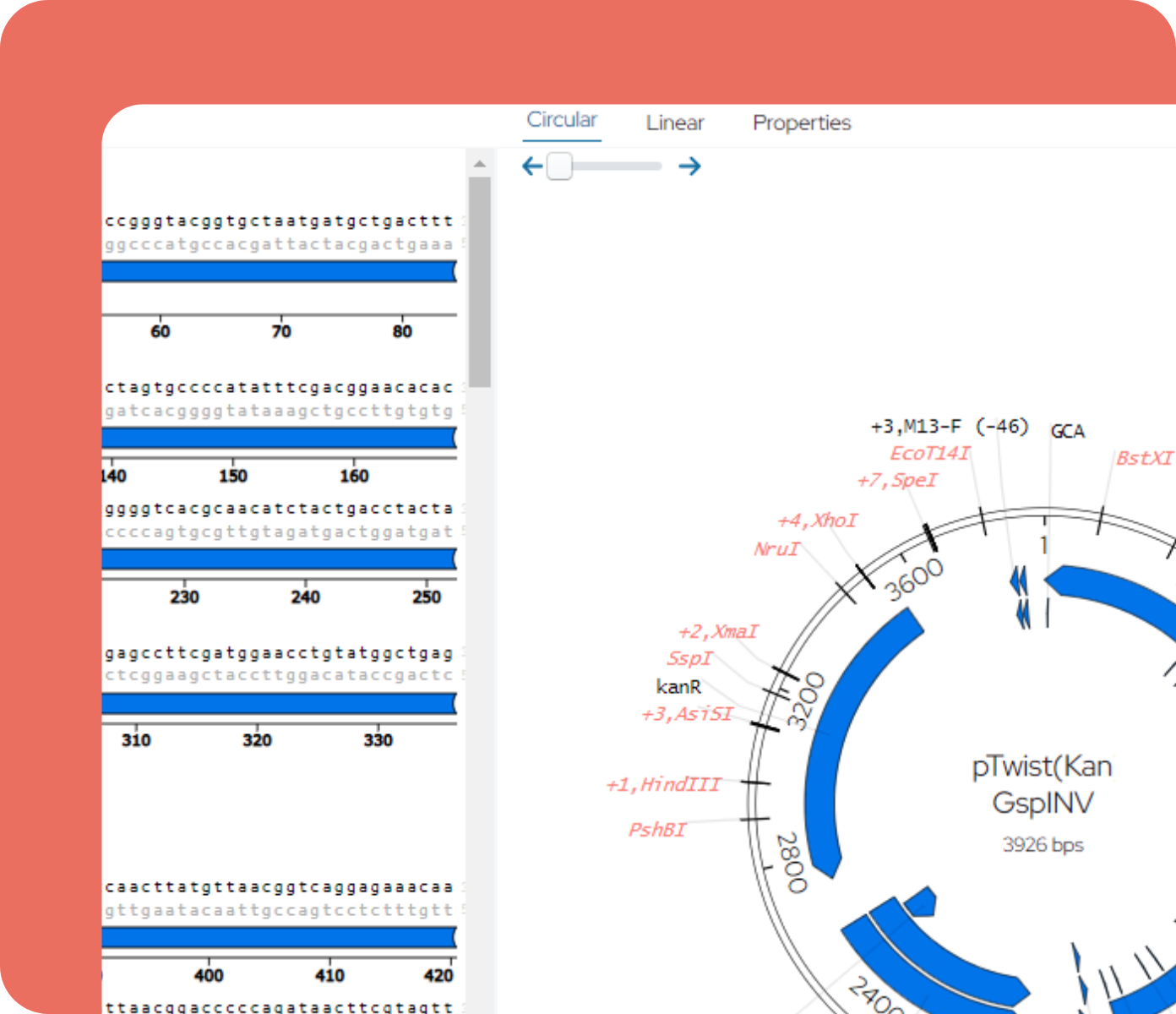The image size is (1176, 1014).
Task: Click the left arrow to zoom out
Action: (532, 166)
